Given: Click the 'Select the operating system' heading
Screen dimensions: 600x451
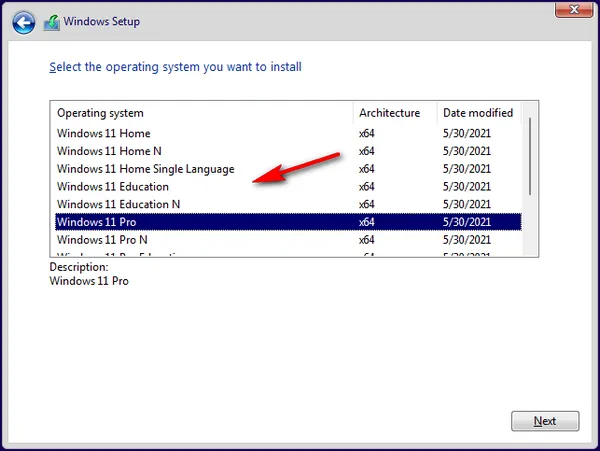Looking at the screenshot, I should tap(175, 67).
